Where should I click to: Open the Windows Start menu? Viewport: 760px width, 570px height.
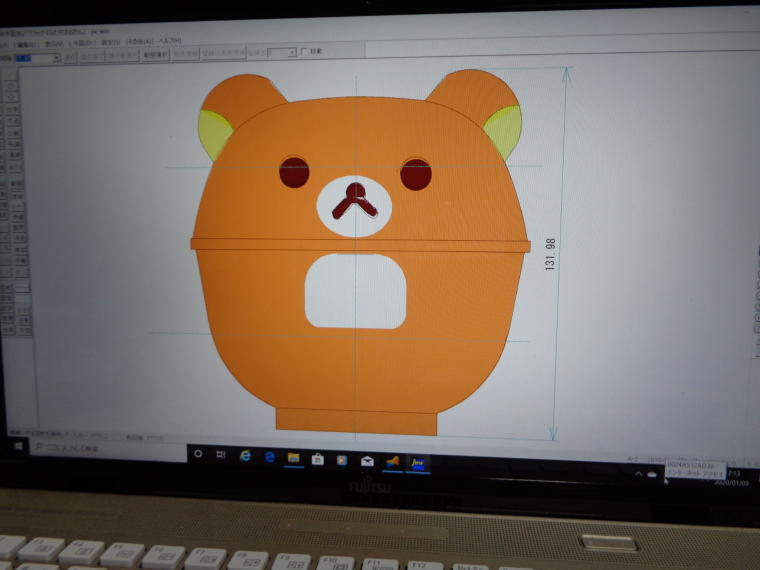point(18,445)
